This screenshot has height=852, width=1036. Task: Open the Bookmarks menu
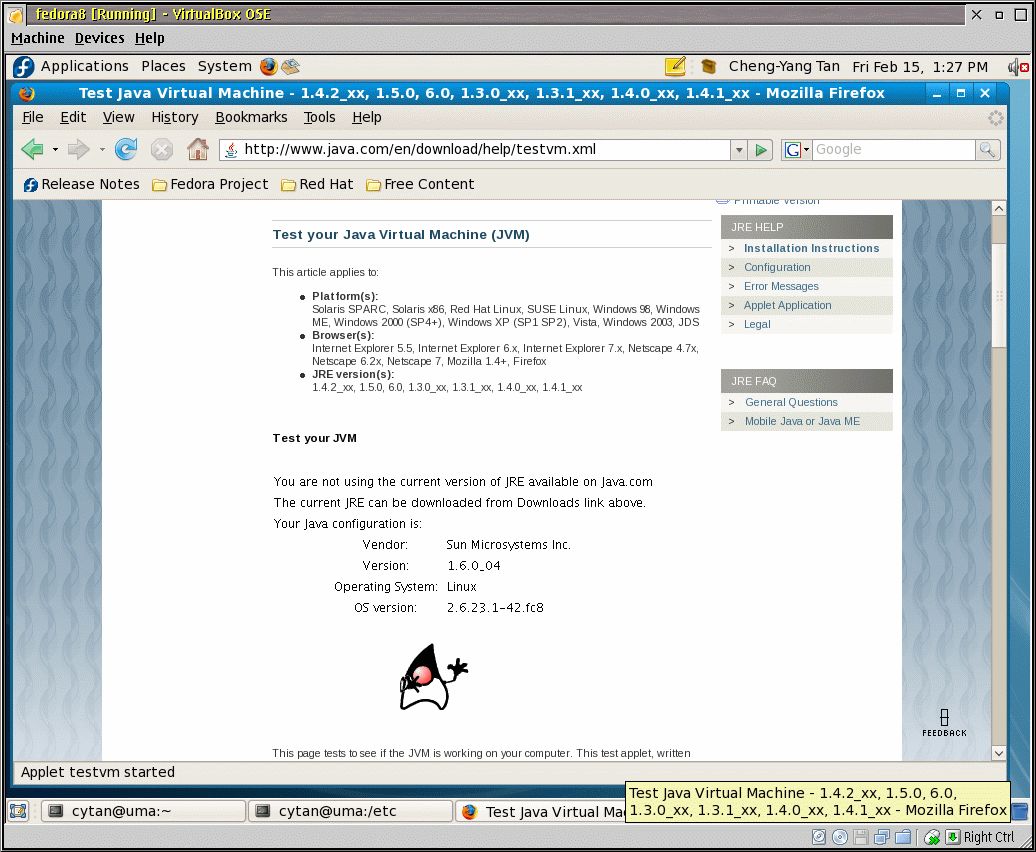[251, 117]
